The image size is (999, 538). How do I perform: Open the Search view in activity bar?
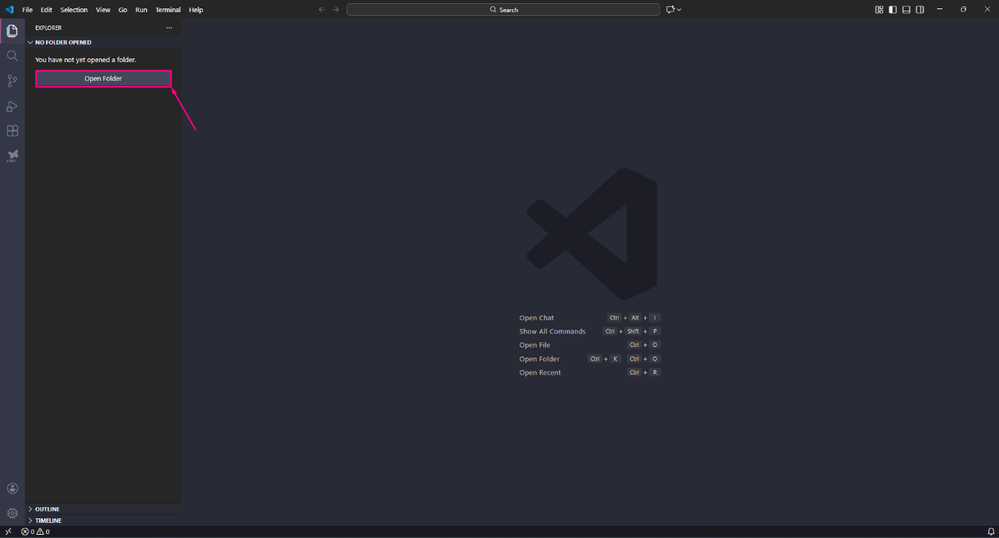12,56
